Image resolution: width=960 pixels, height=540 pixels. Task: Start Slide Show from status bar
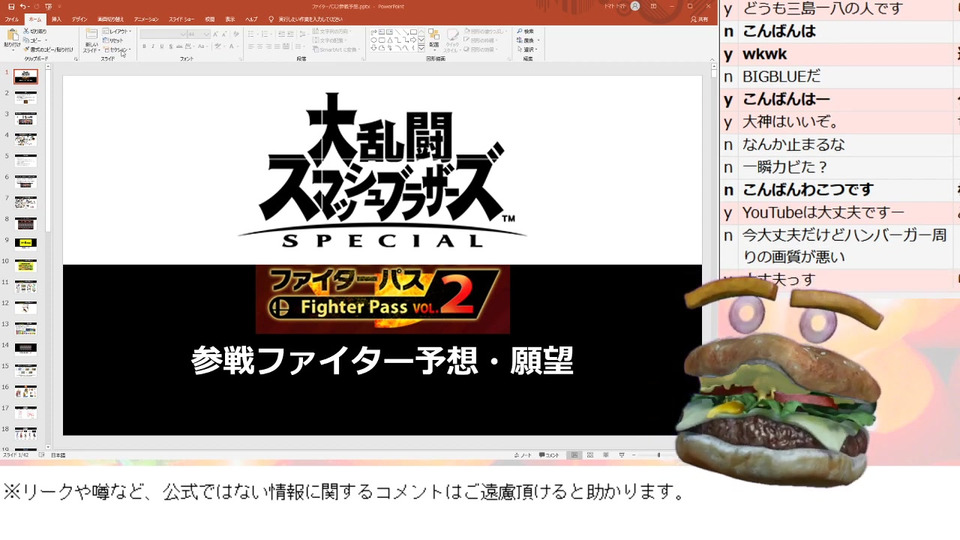pyautogui.click(x=621, y=456)
